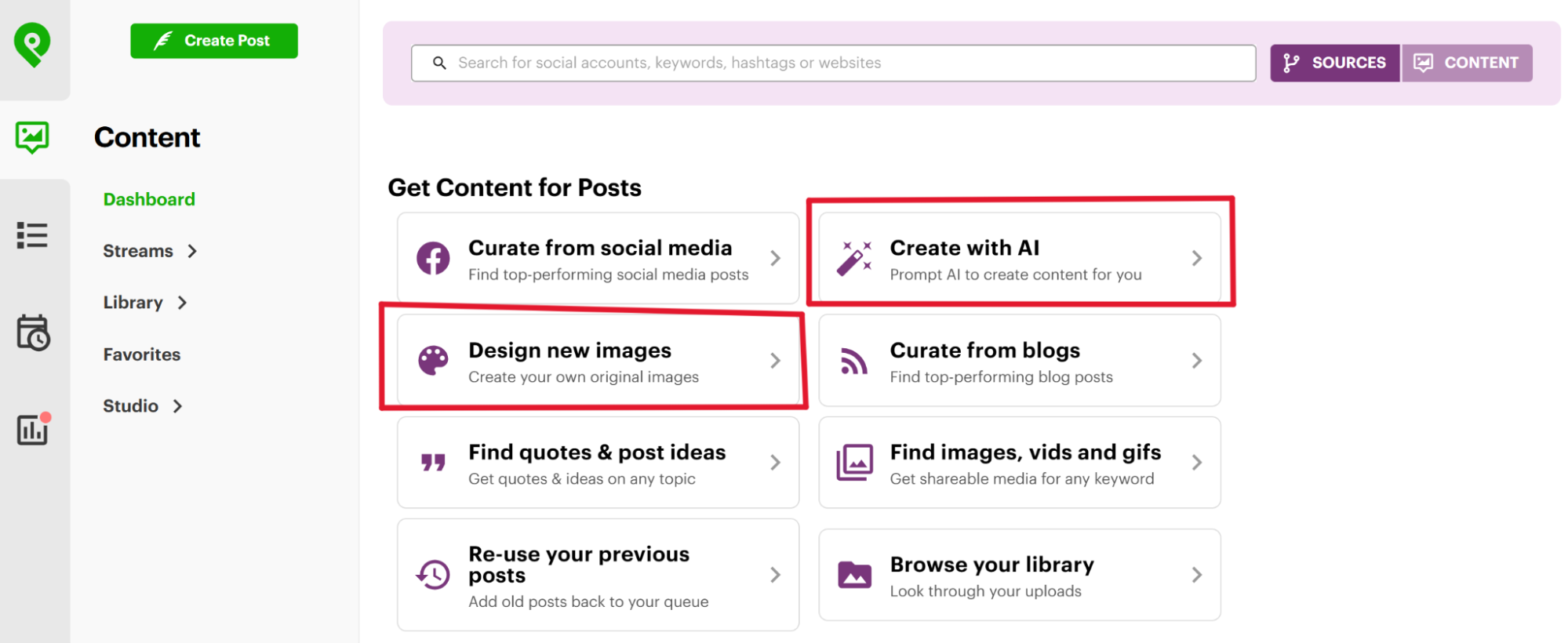1568x643 pixels.
Task: Open Favorites in the Content menu
Action: [142, 354]
